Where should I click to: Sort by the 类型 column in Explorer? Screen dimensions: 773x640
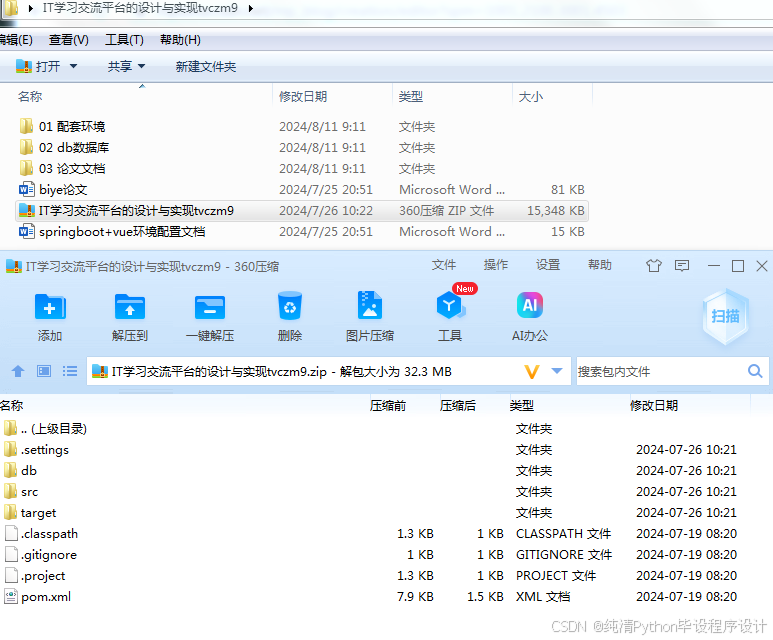(x=411, y=97)
